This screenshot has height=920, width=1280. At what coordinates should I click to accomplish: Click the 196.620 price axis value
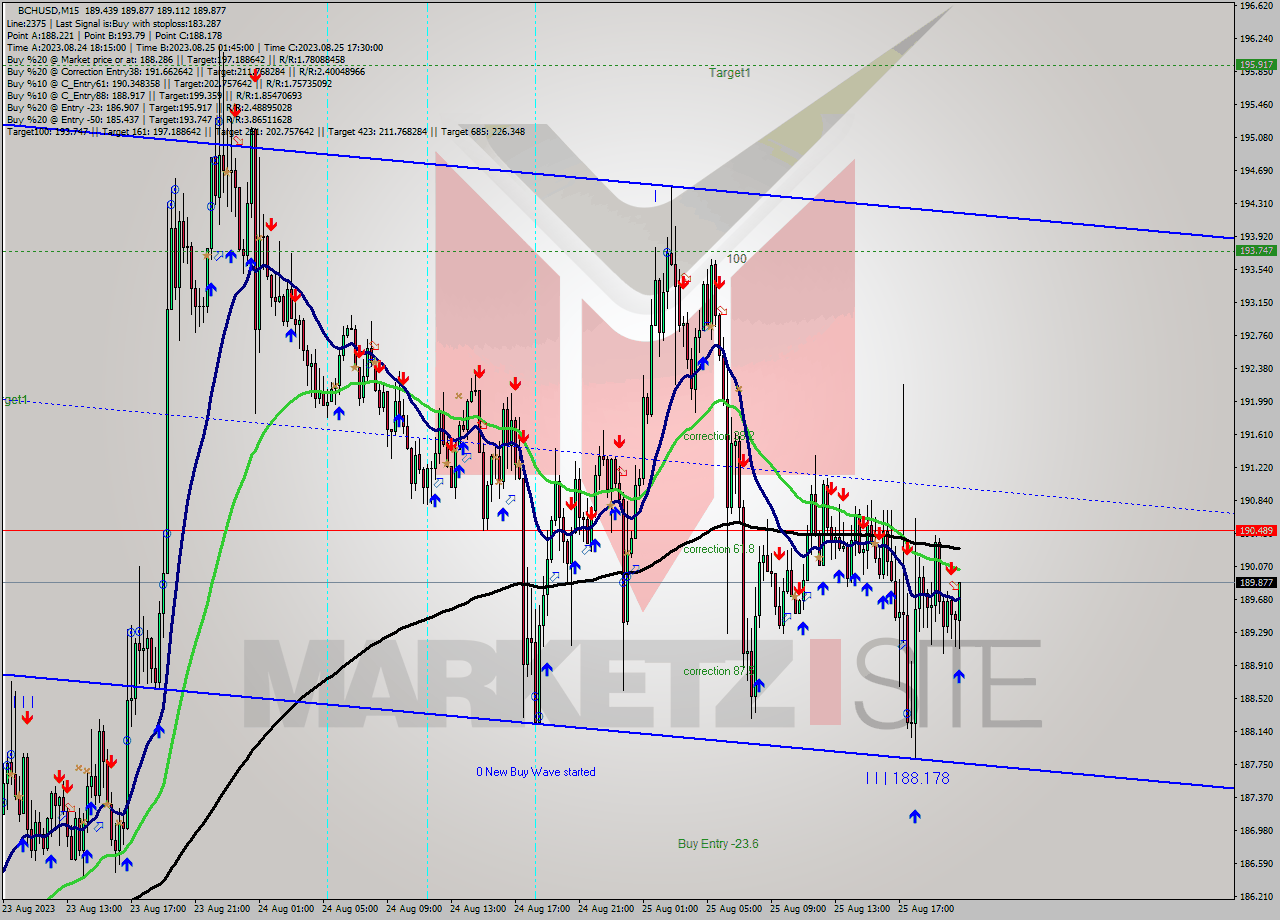(1257, 6)
